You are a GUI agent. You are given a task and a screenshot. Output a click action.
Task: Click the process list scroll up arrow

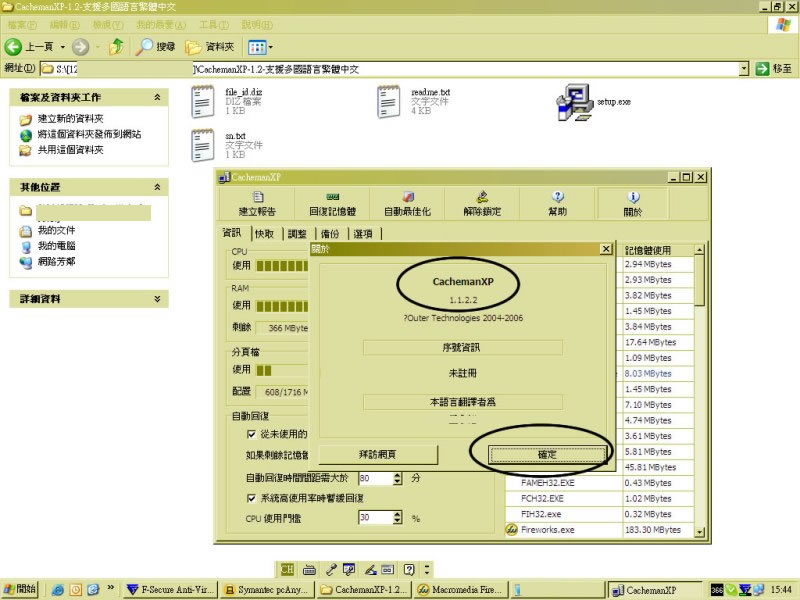click(699, 250)
